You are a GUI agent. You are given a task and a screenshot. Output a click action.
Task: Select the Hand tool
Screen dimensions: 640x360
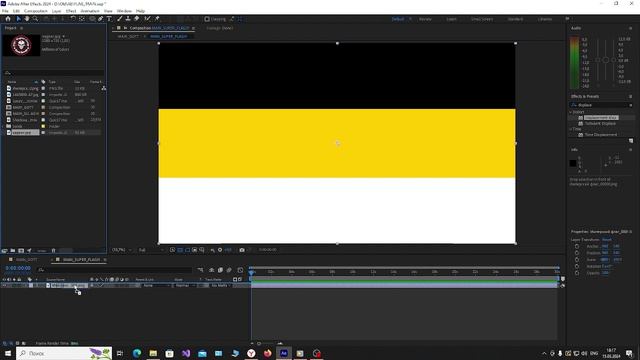pyautogui.click(x=27, y=19)
